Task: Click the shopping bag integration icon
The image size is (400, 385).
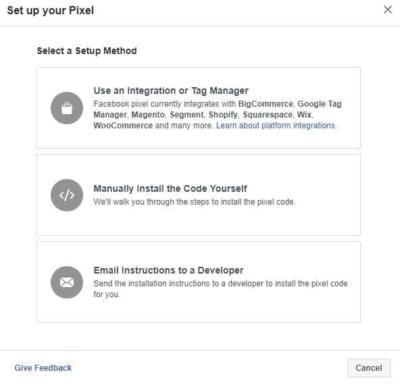Action: [67, 108]
